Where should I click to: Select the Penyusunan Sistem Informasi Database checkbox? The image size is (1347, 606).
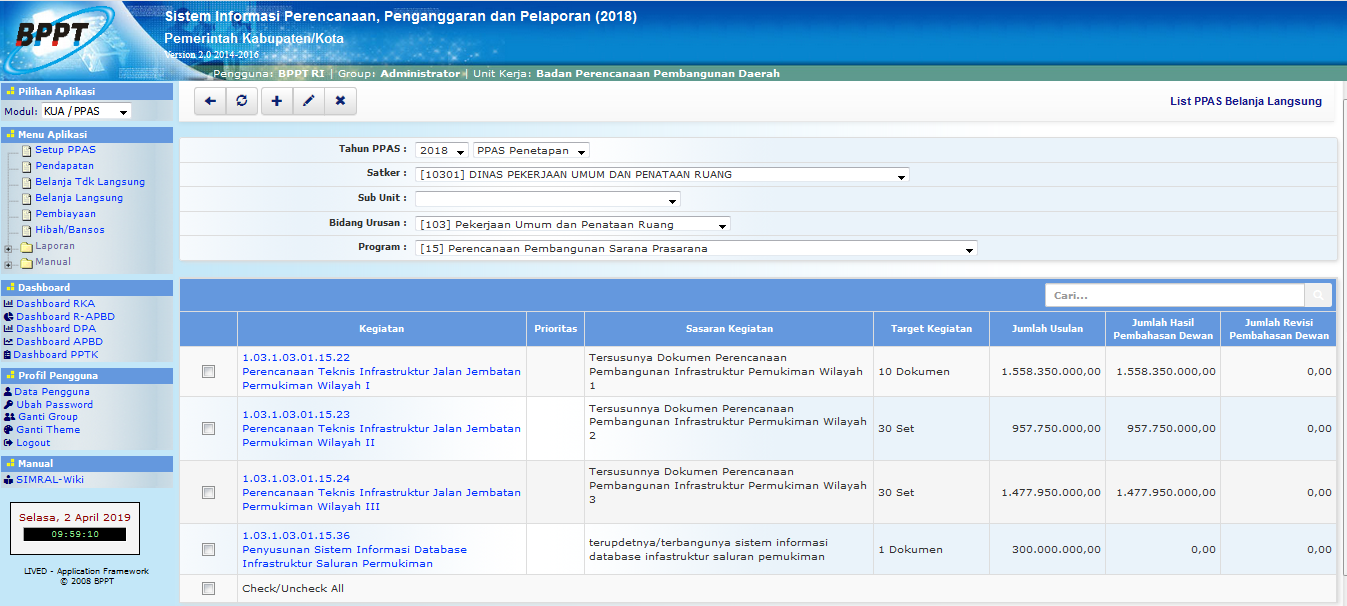(x=208, y=549)
